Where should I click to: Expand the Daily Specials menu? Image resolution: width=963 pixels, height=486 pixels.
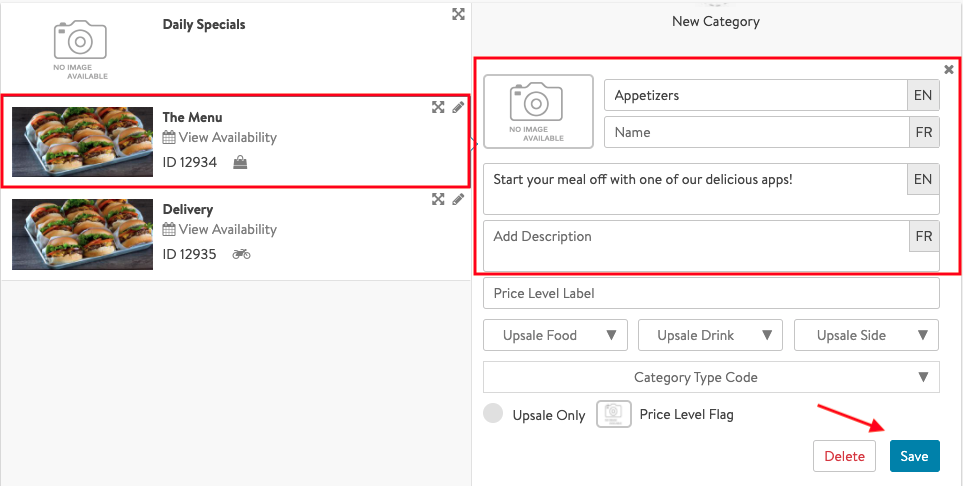tap(458, 14)
